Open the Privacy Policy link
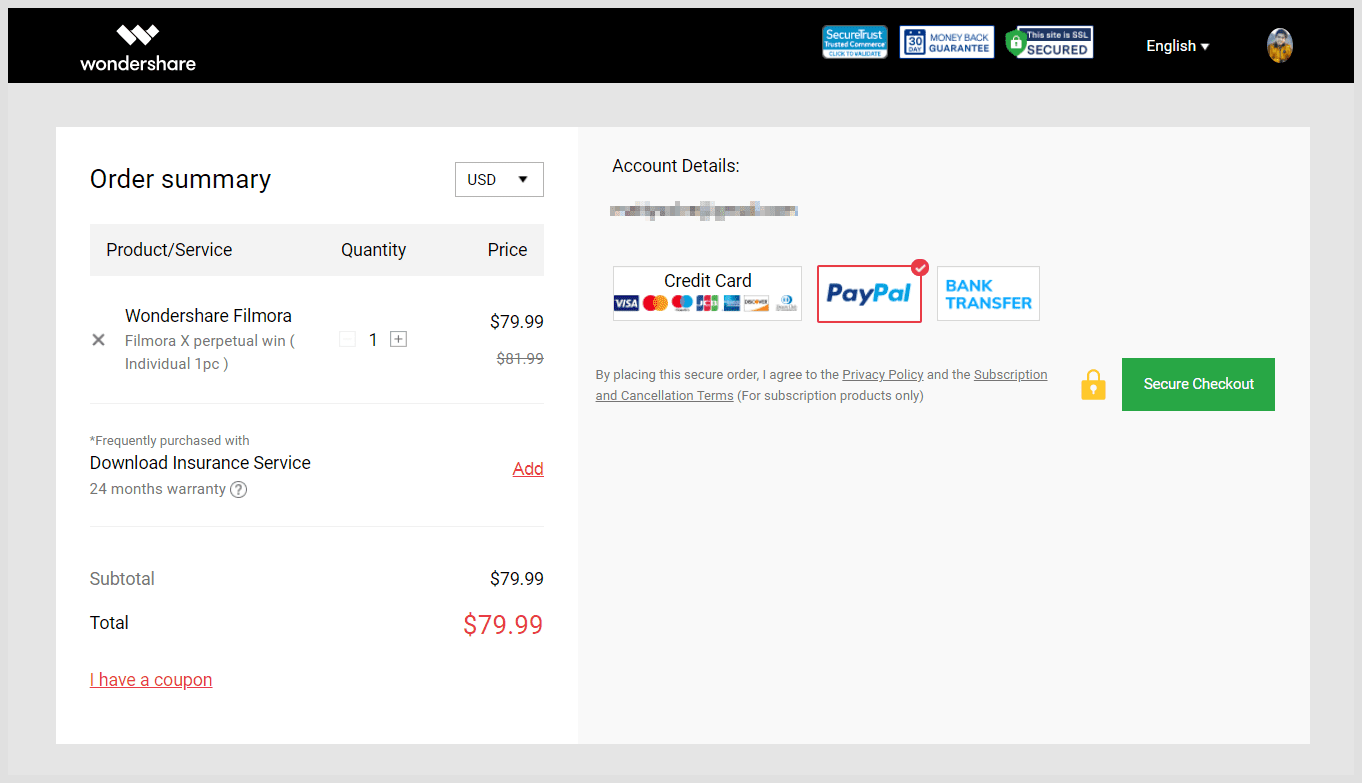The image size is (1362, 783). (883, 375)
